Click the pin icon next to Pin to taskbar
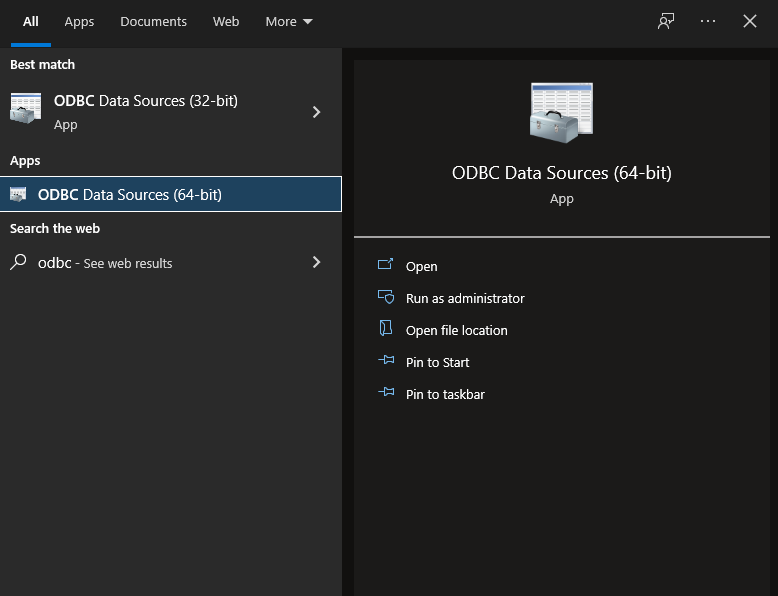Screen dimensions: 778x596 pos(386,394)
